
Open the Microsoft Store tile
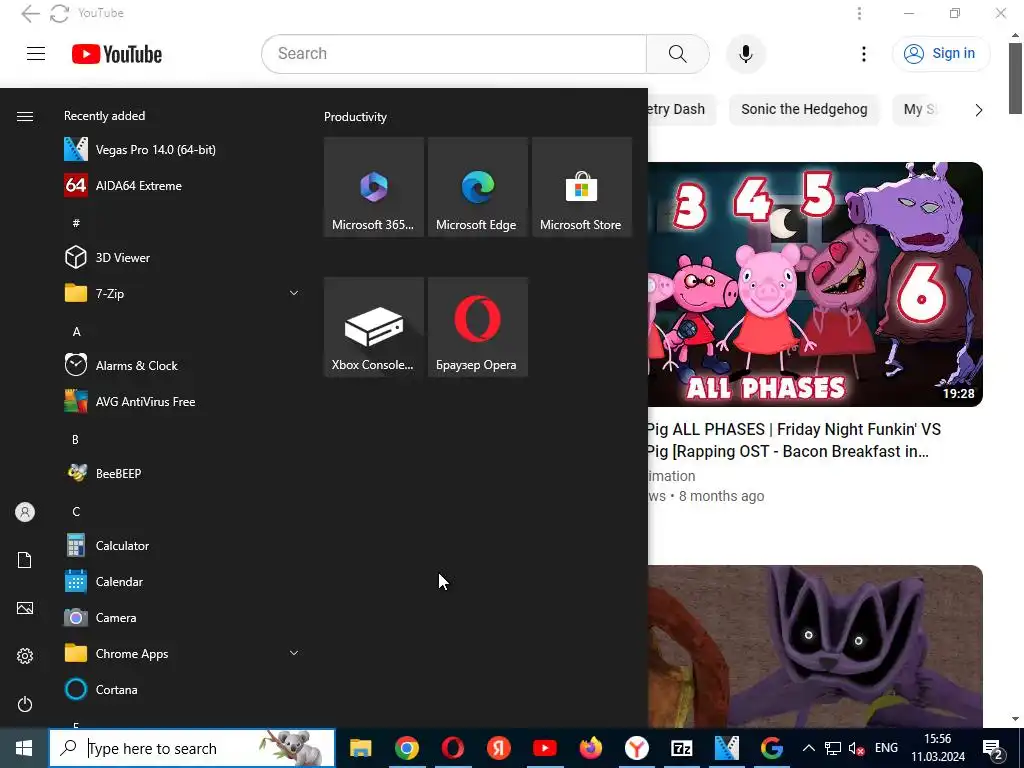tap(581, 187)
